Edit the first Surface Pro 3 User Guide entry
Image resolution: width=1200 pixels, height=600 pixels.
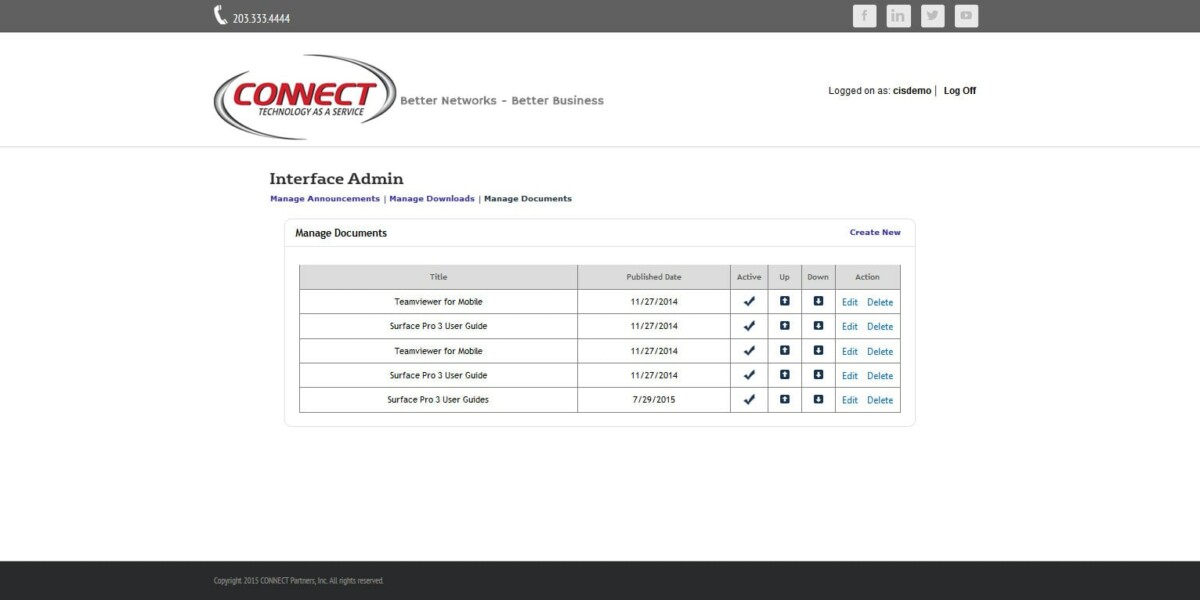pos(850,327)
